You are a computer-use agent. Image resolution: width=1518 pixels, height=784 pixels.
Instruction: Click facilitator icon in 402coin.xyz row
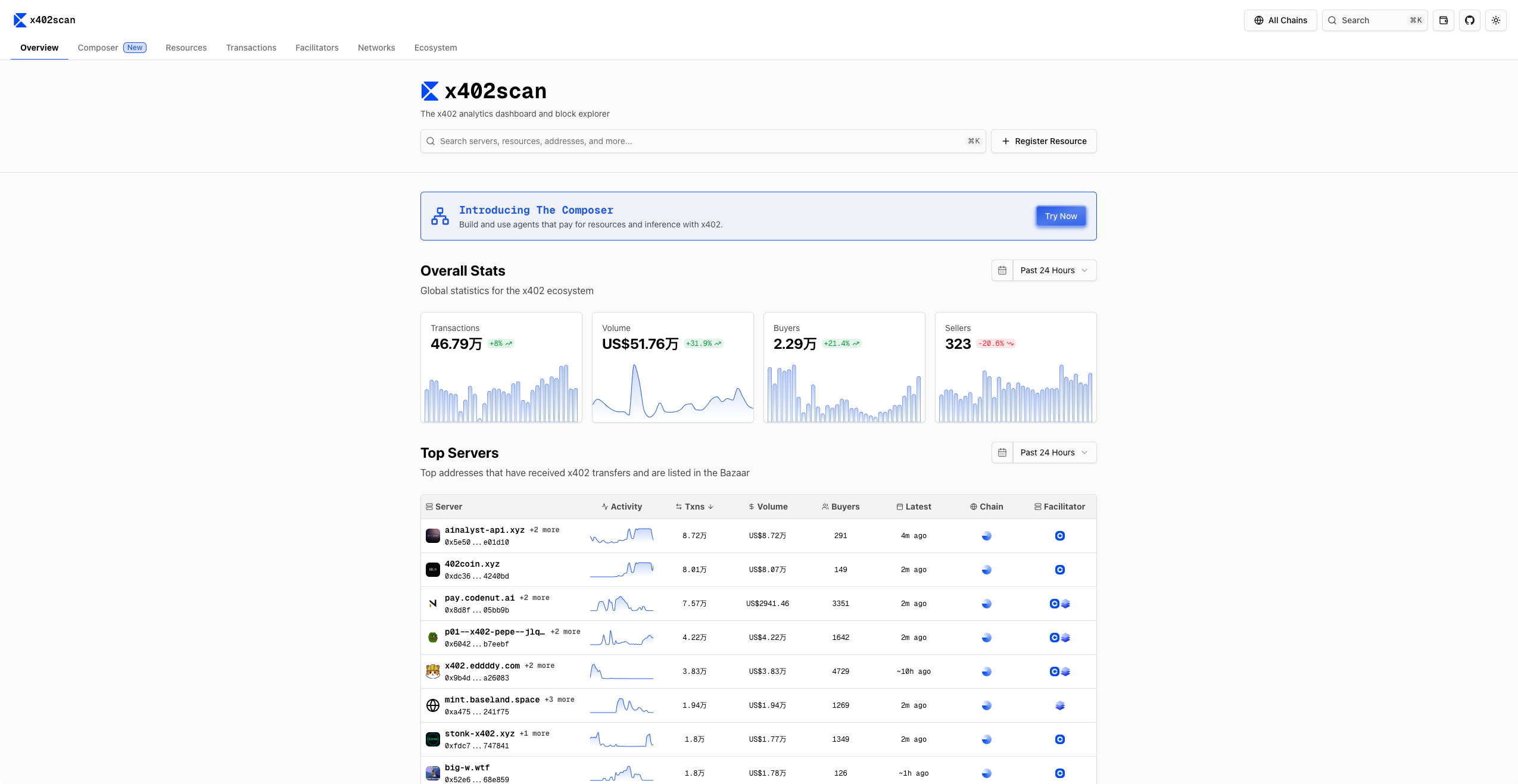[1059, 570]
